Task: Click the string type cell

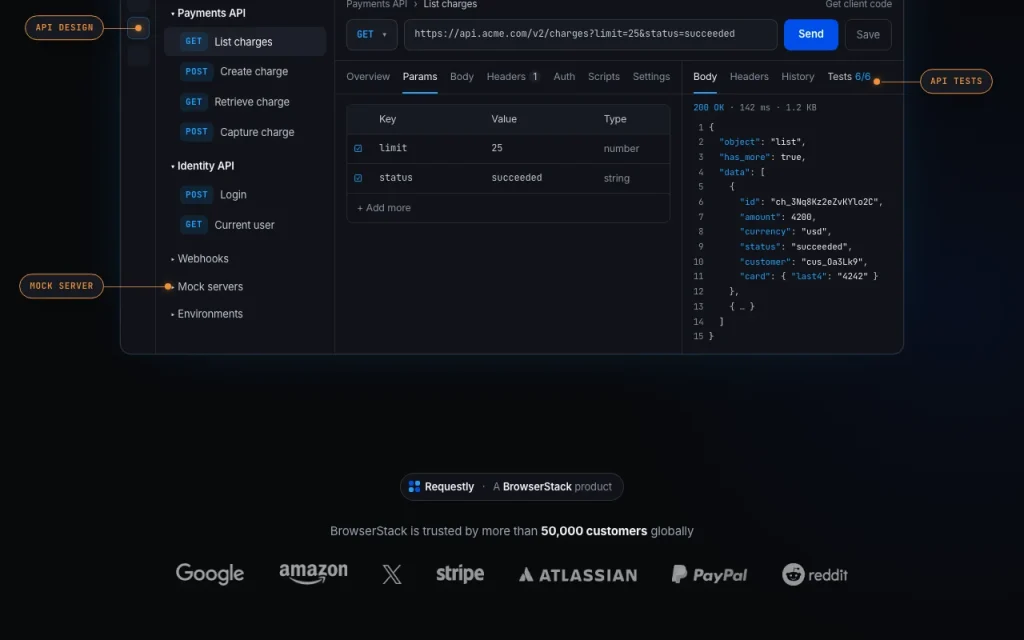Action: coord(616,178)
